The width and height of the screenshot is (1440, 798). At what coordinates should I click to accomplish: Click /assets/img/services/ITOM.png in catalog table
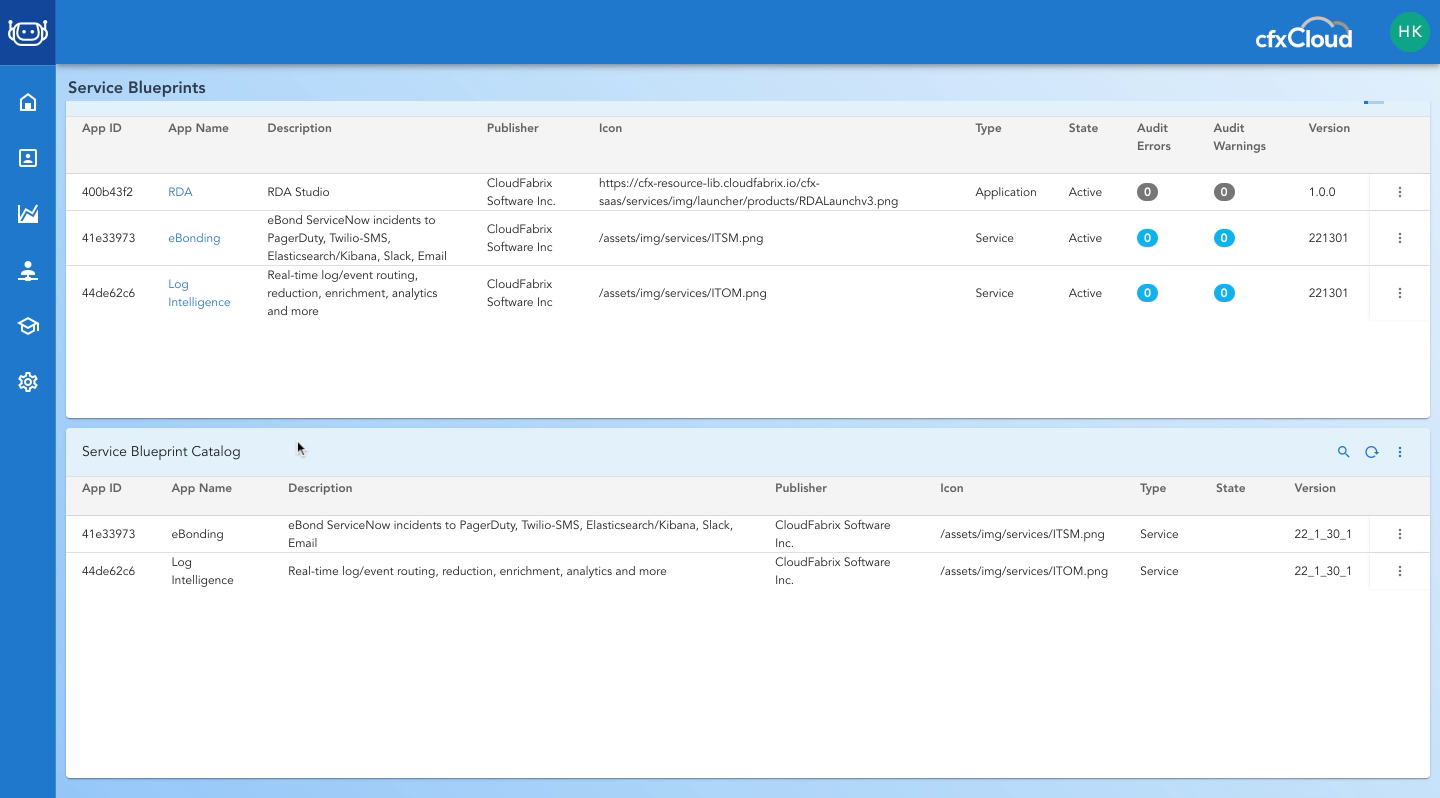(1024, 571)
